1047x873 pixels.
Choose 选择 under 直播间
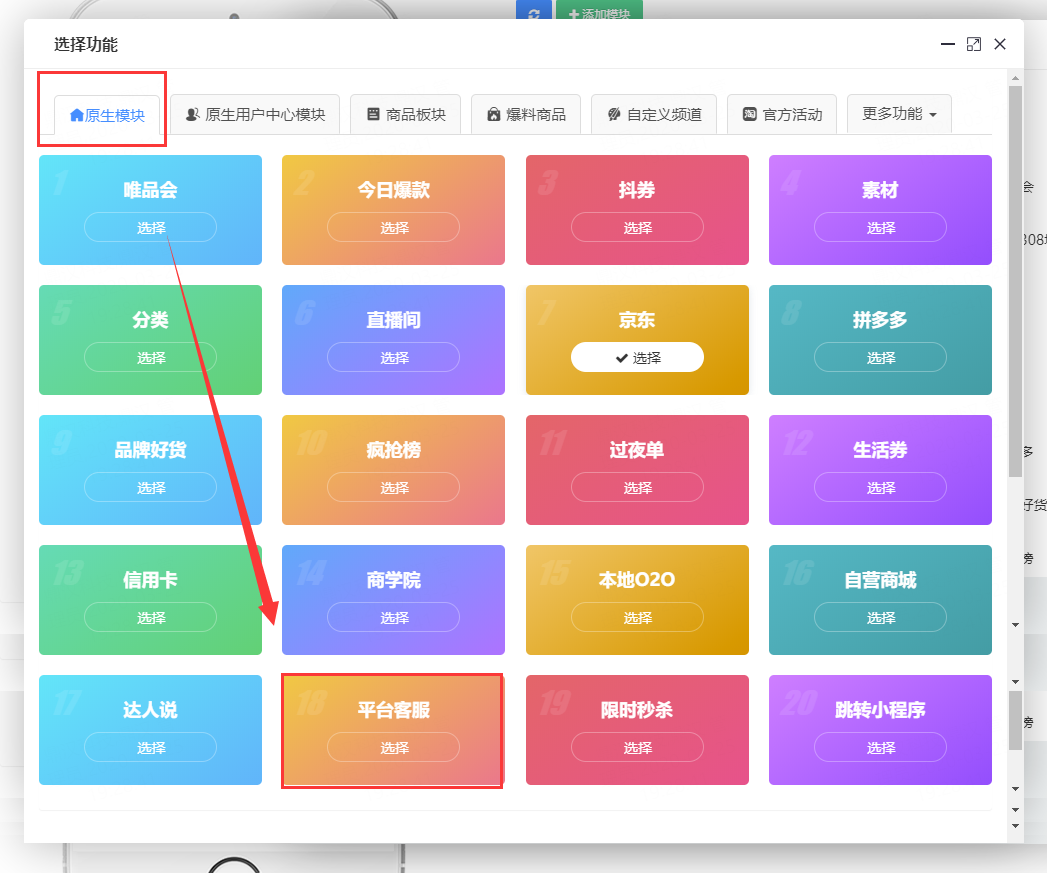[x=393, y=357]
